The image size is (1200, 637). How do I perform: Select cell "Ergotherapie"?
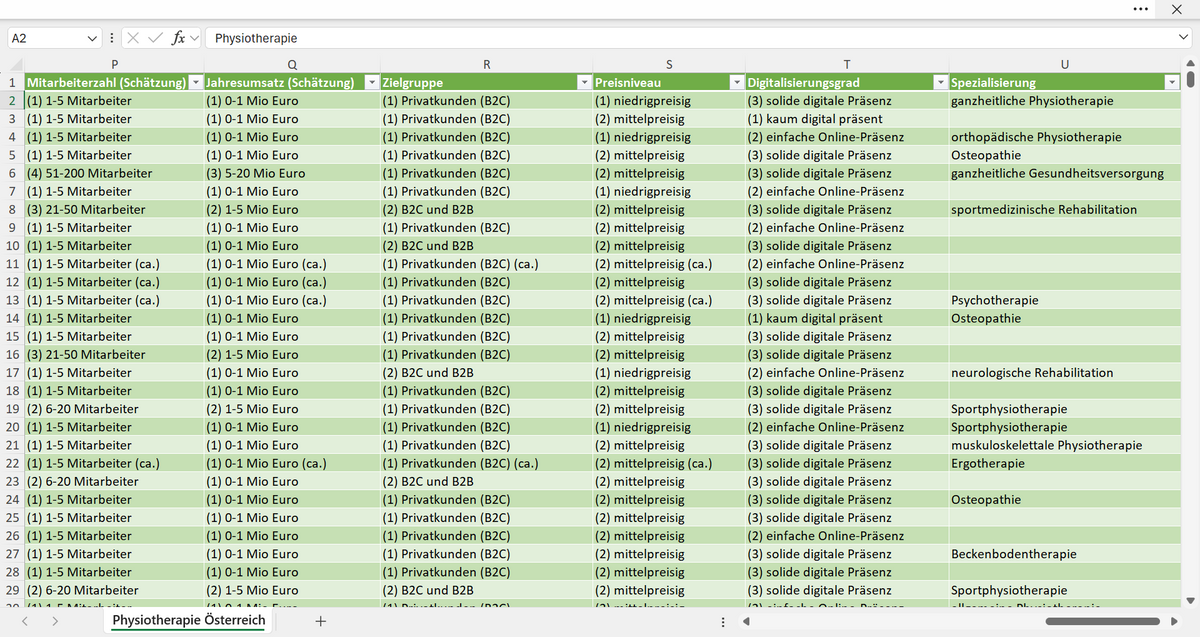1064,464
